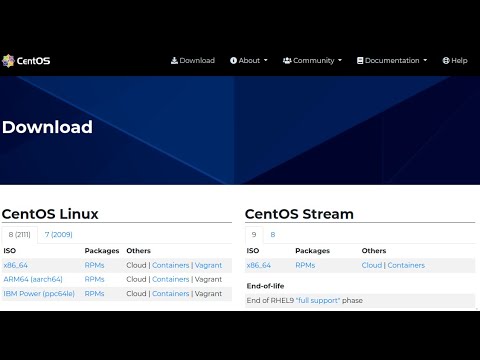480x360 pixels.
Task: Click the Help lifebuoy icon
Action: [x=446, y=60]
